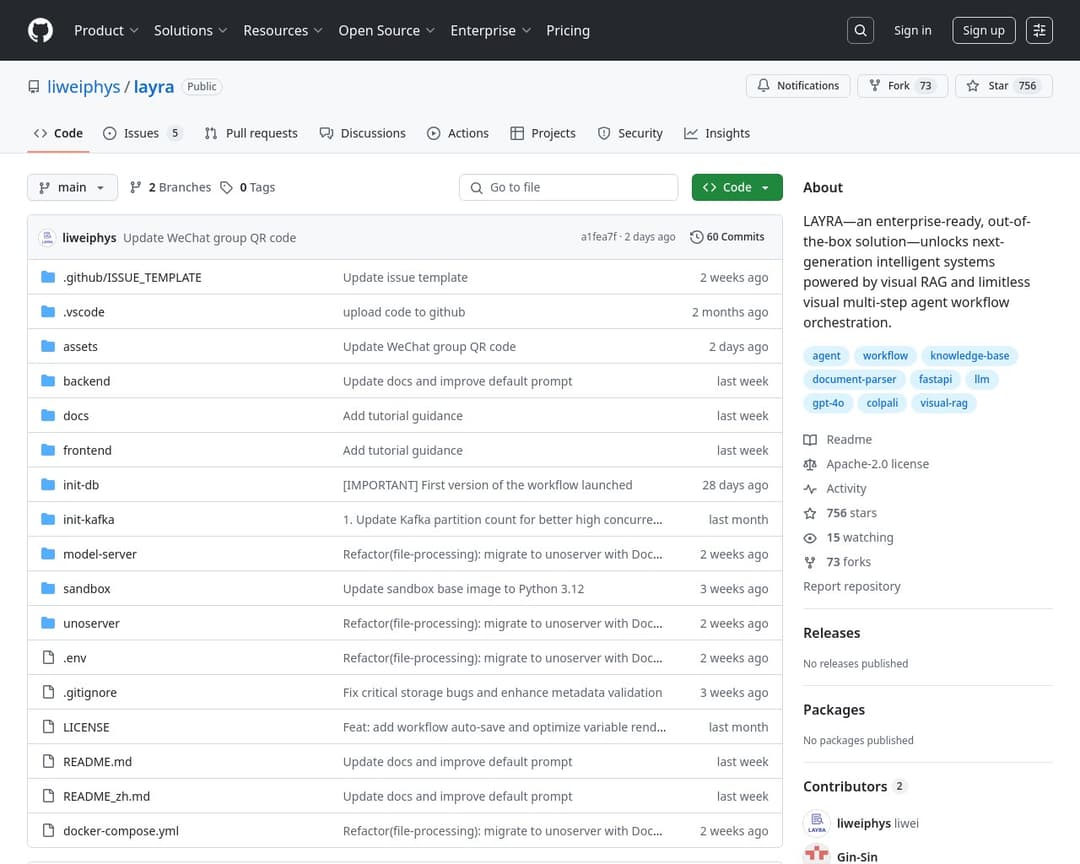The image size is (1080, 864).
Task: Click the Activity pulse icon
Action: coord(810,488)
